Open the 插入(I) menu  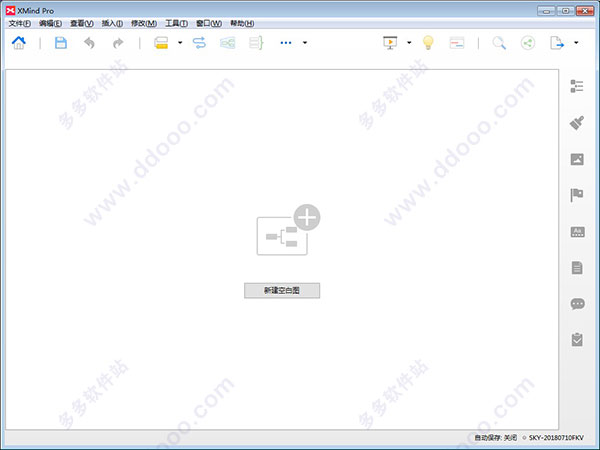coord(112,23)
